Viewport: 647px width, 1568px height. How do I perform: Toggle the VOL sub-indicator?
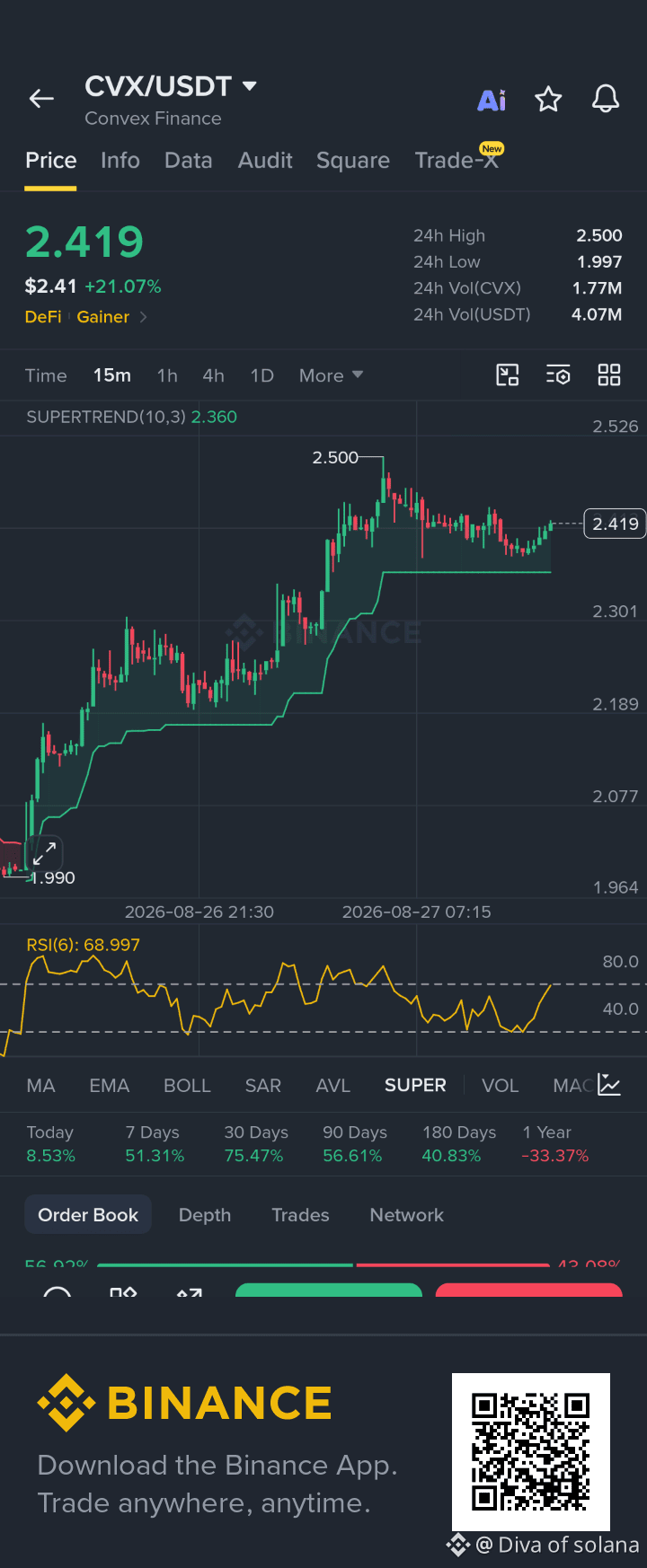click(500, 1086)
